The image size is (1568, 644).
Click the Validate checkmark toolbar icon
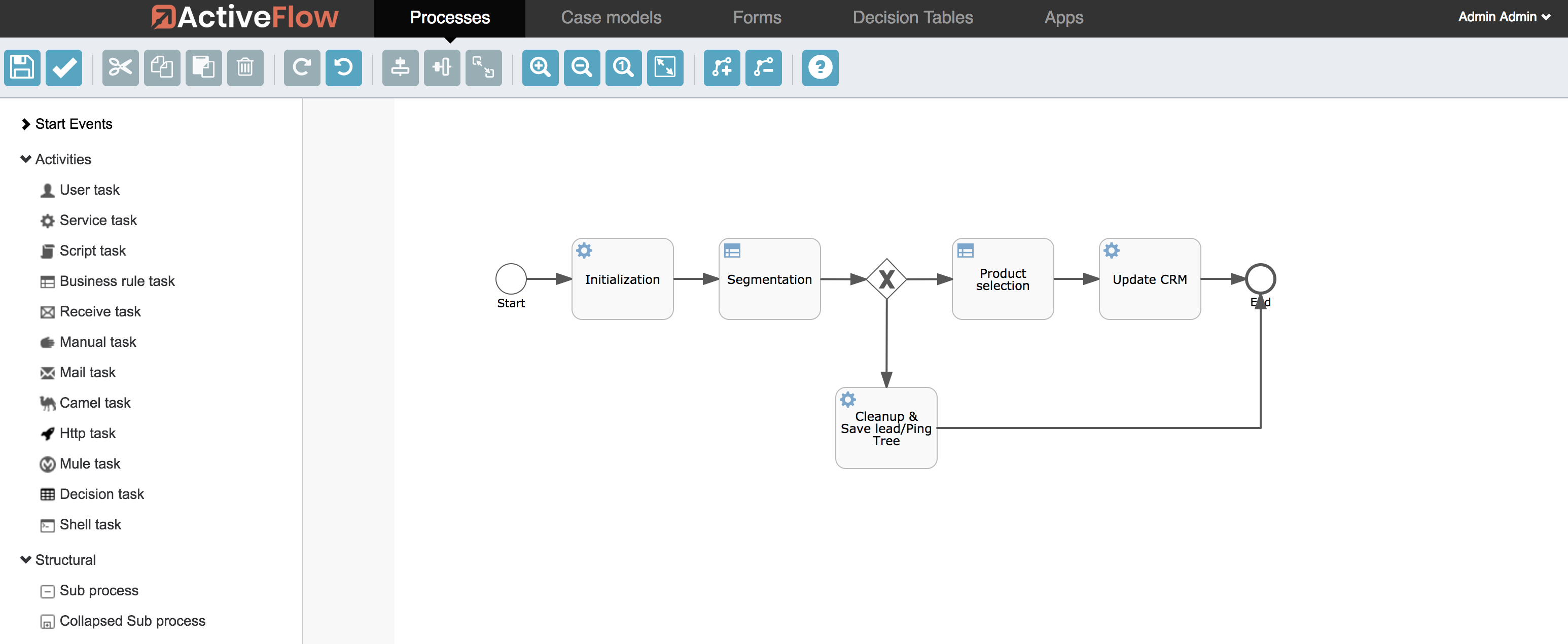(x=64, y=67)
